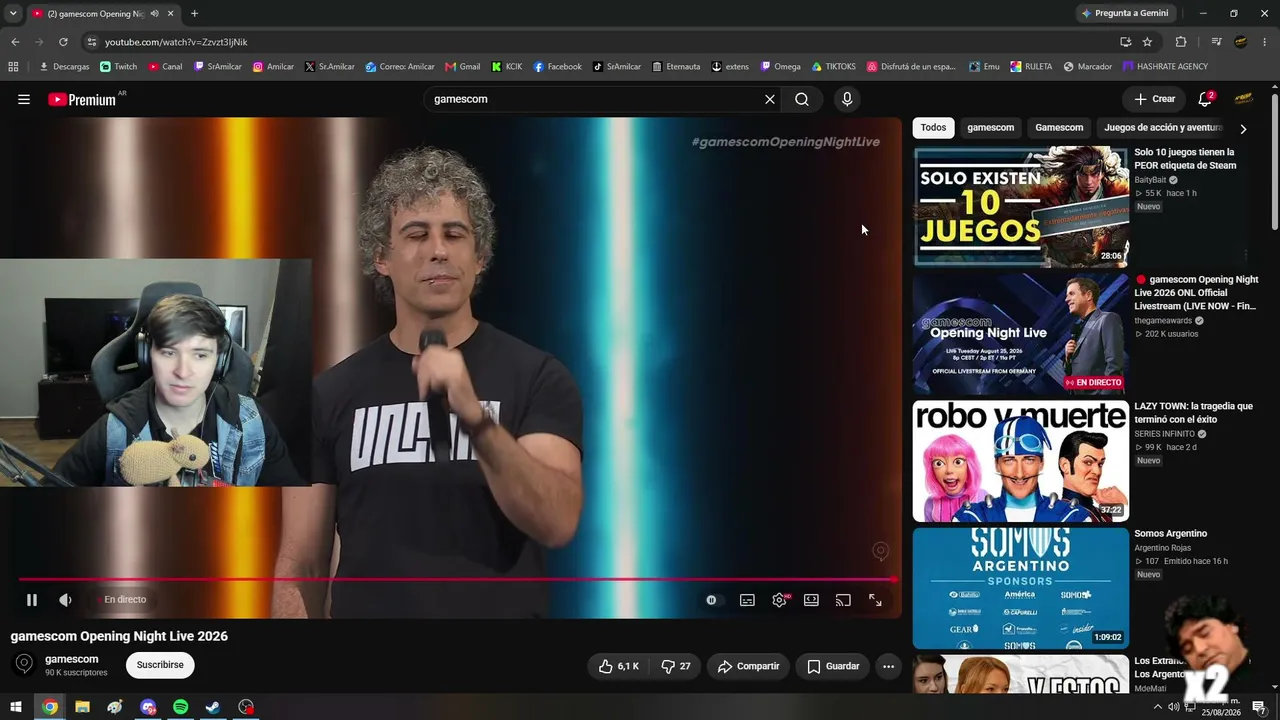This screenshot has width=1280, height=720.
Task: Open the gamescom channel avatar
Action: [x=24, y=664]
